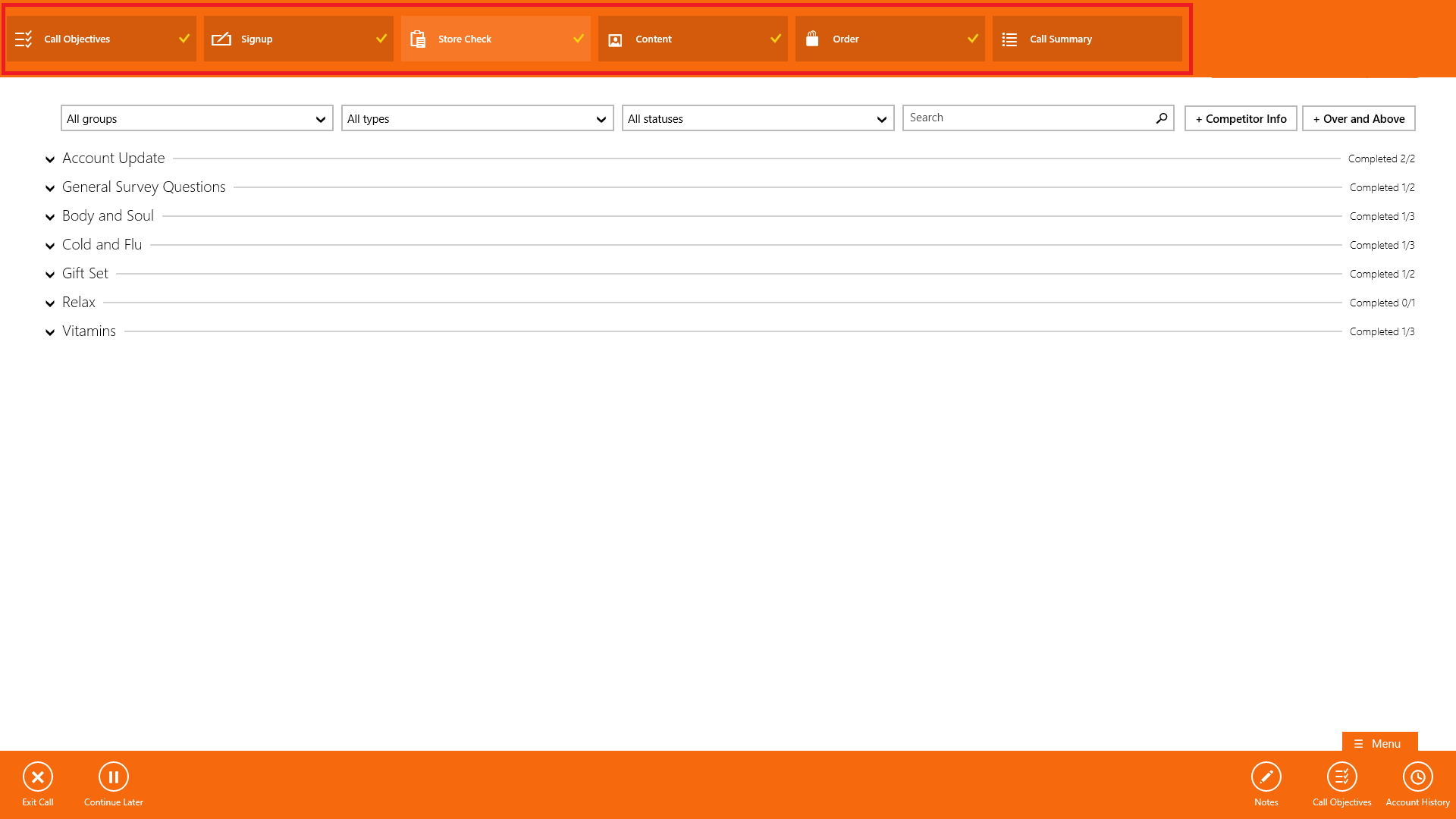Click the Order shopping bag icon
This screenshot has height=819, width=1456.
[812, 39]
